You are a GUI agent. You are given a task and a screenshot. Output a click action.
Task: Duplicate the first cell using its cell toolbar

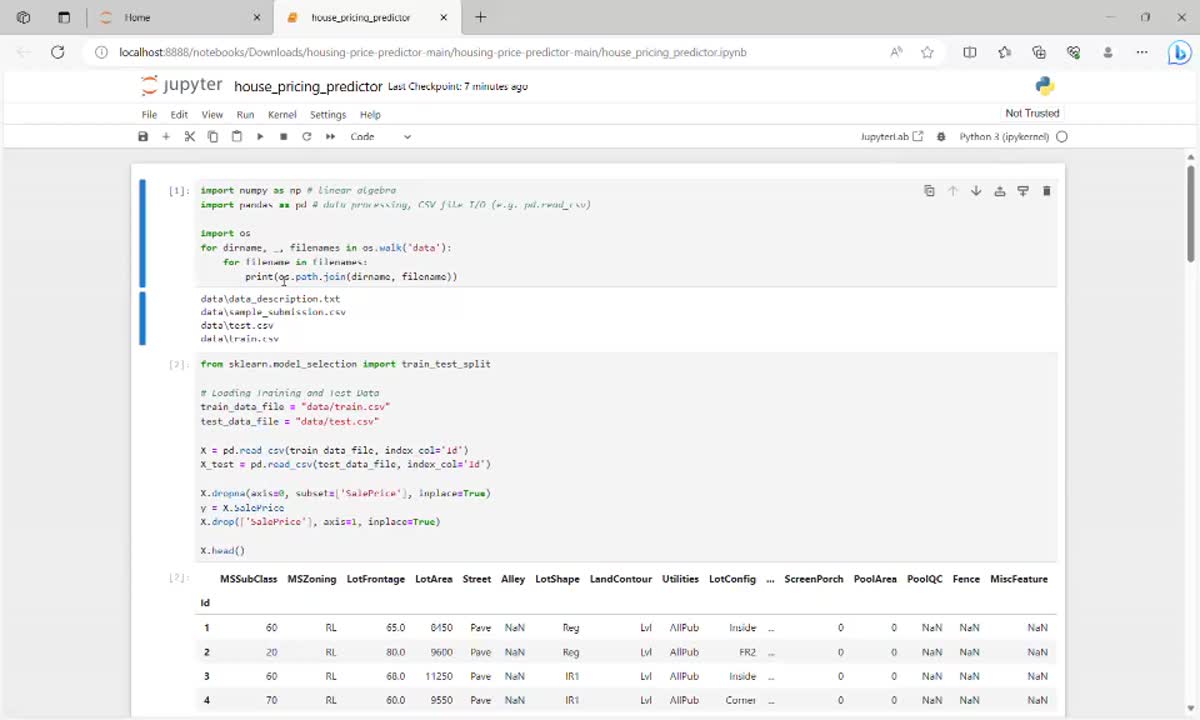(929, 191)
